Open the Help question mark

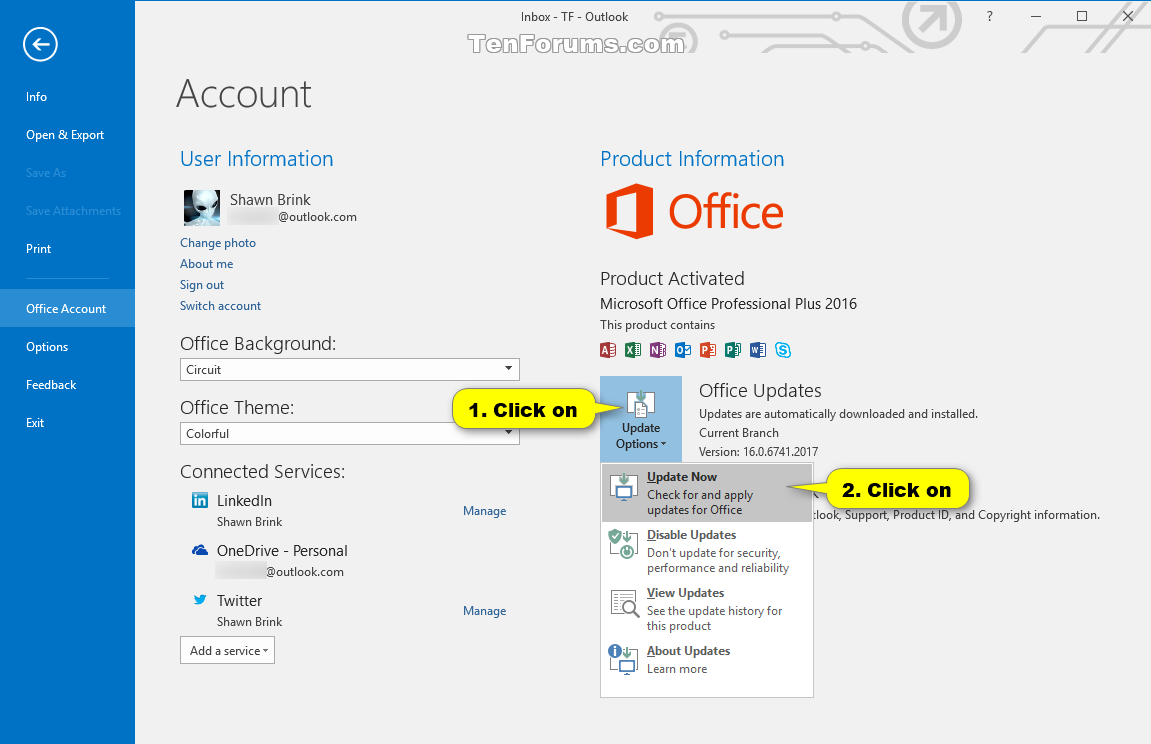[990, 16]
